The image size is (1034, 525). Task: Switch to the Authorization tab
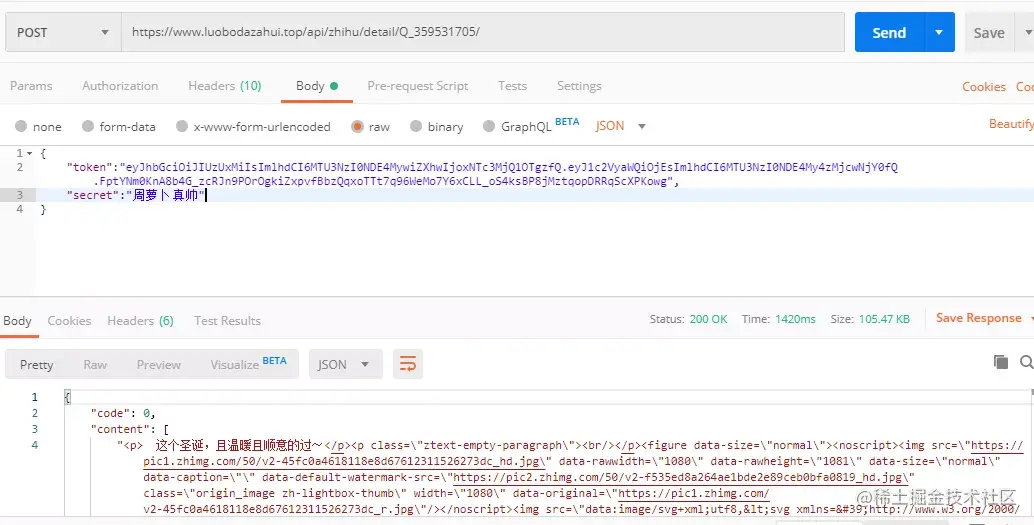pyautogui.click(x=120, y=86)
